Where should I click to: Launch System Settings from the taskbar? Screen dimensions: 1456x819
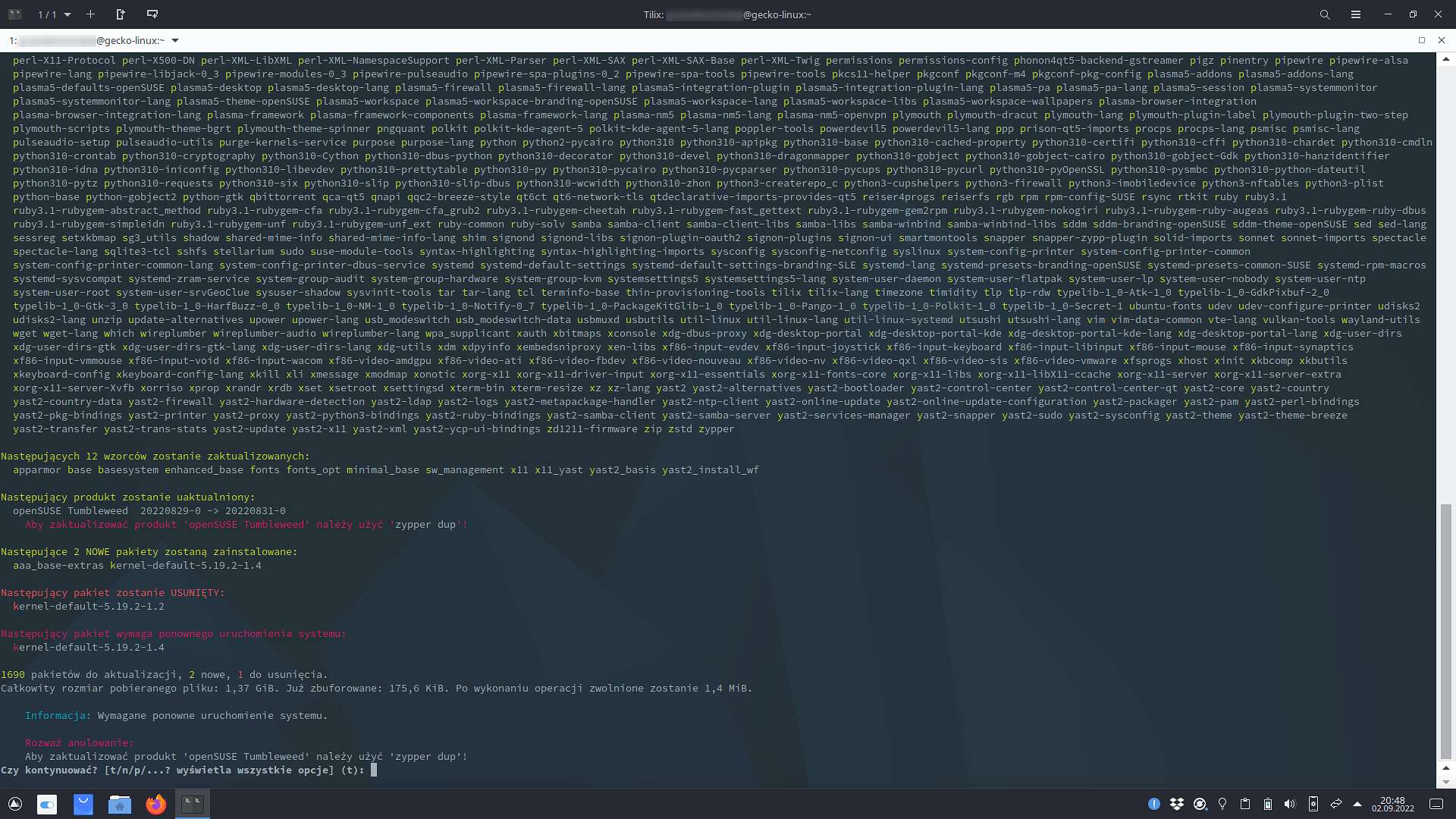47,804
